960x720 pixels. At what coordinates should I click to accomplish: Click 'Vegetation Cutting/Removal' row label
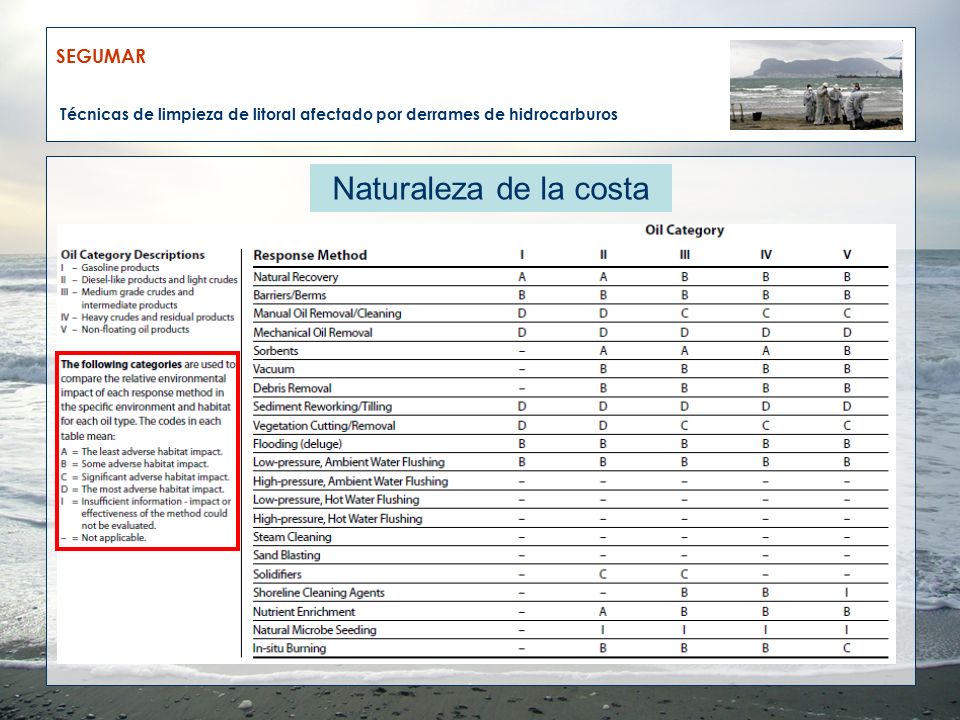[x=324, y=426]
